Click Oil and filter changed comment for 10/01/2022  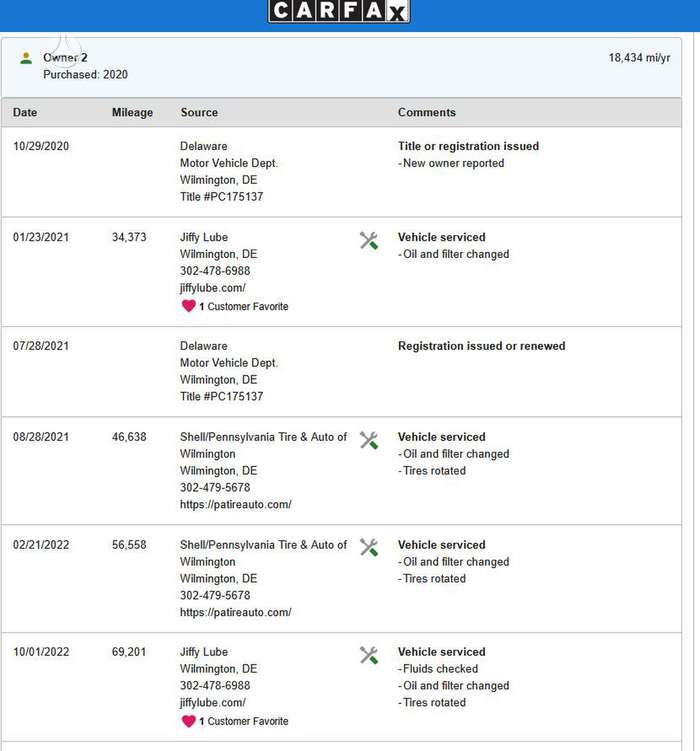tap(453, 686)
